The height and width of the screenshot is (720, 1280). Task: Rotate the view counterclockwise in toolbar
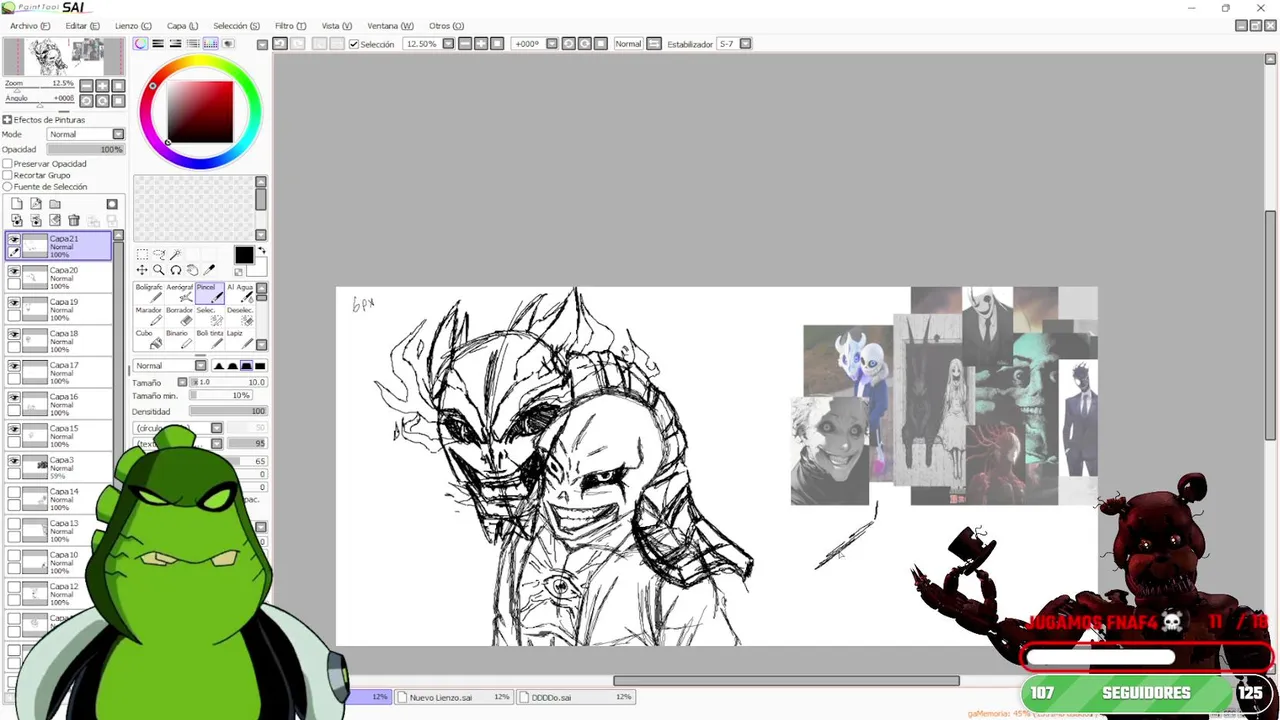coord(568,44)
